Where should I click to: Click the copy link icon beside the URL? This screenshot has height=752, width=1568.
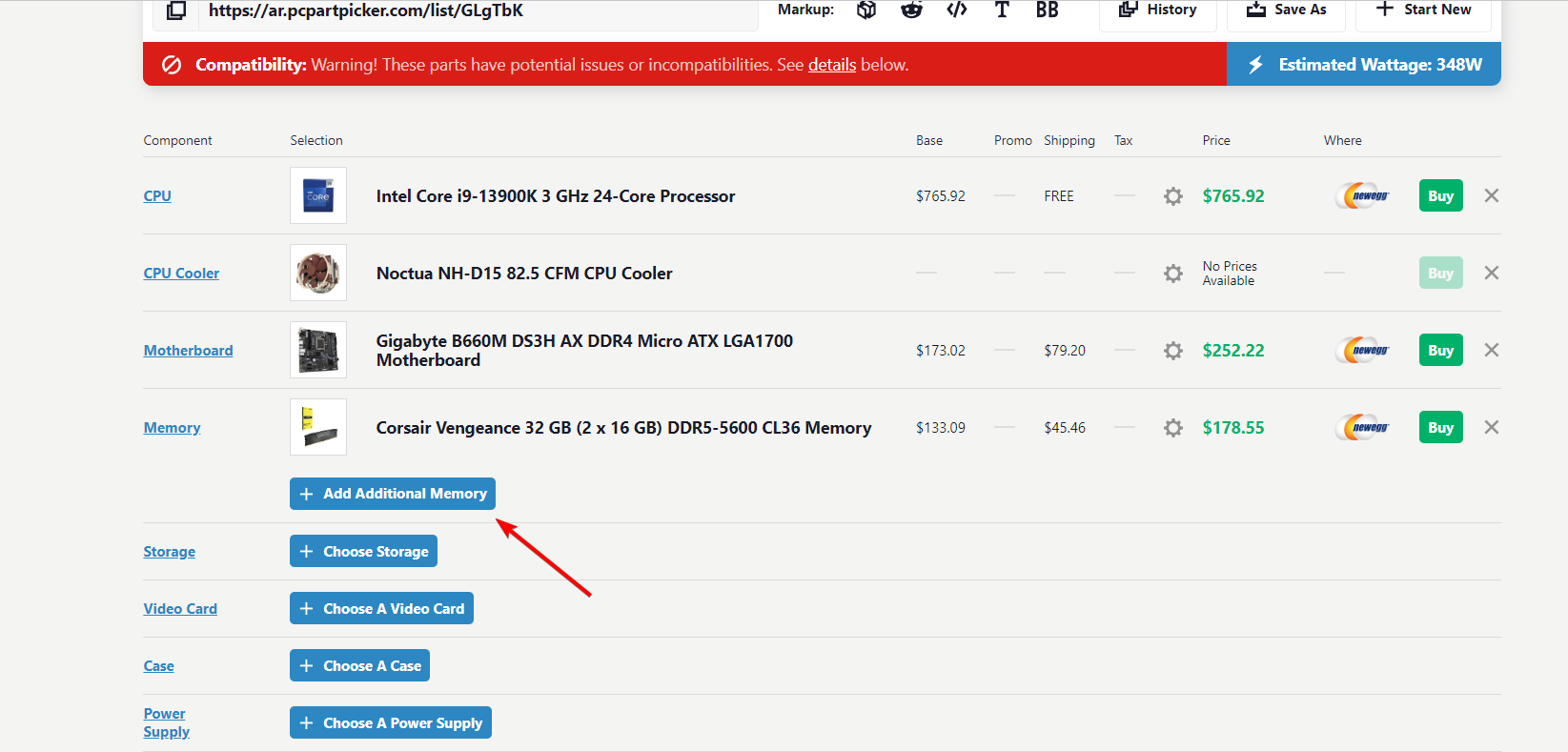pos(176,10)
